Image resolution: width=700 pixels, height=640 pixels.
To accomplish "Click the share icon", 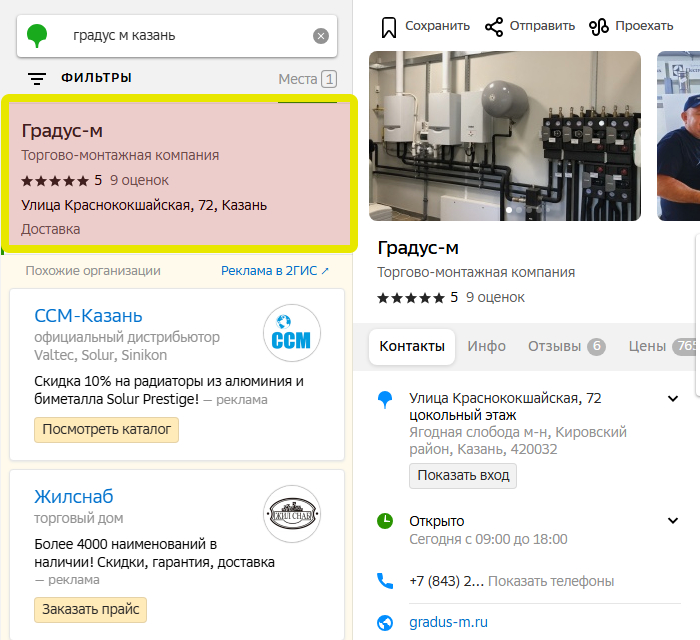I will [494, 27].
